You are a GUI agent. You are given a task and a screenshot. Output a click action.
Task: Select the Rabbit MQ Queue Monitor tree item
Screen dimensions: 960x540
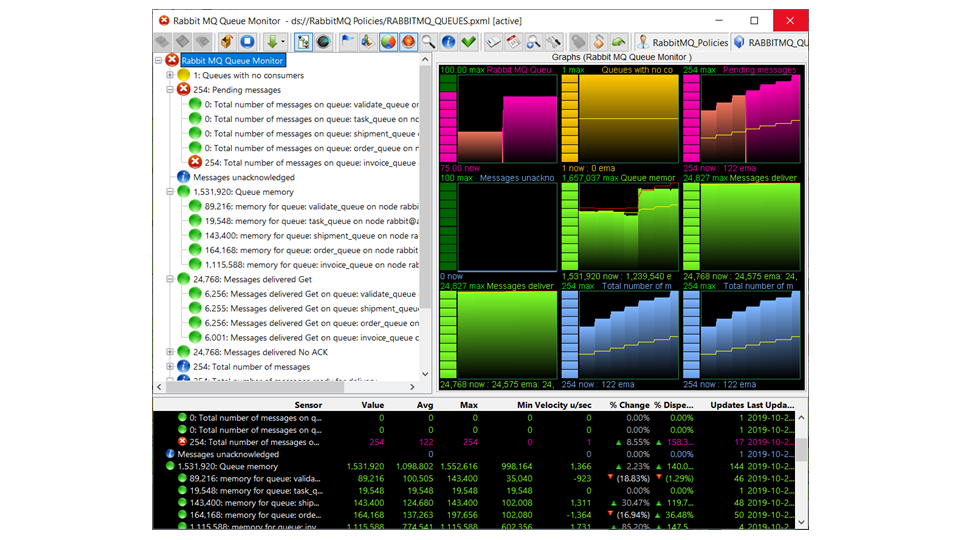(x=232, y=61)
